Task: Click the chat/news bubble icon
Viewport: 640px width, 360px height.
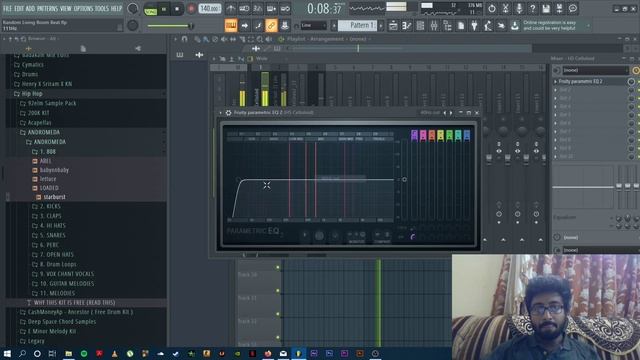Action: (573, 9)
